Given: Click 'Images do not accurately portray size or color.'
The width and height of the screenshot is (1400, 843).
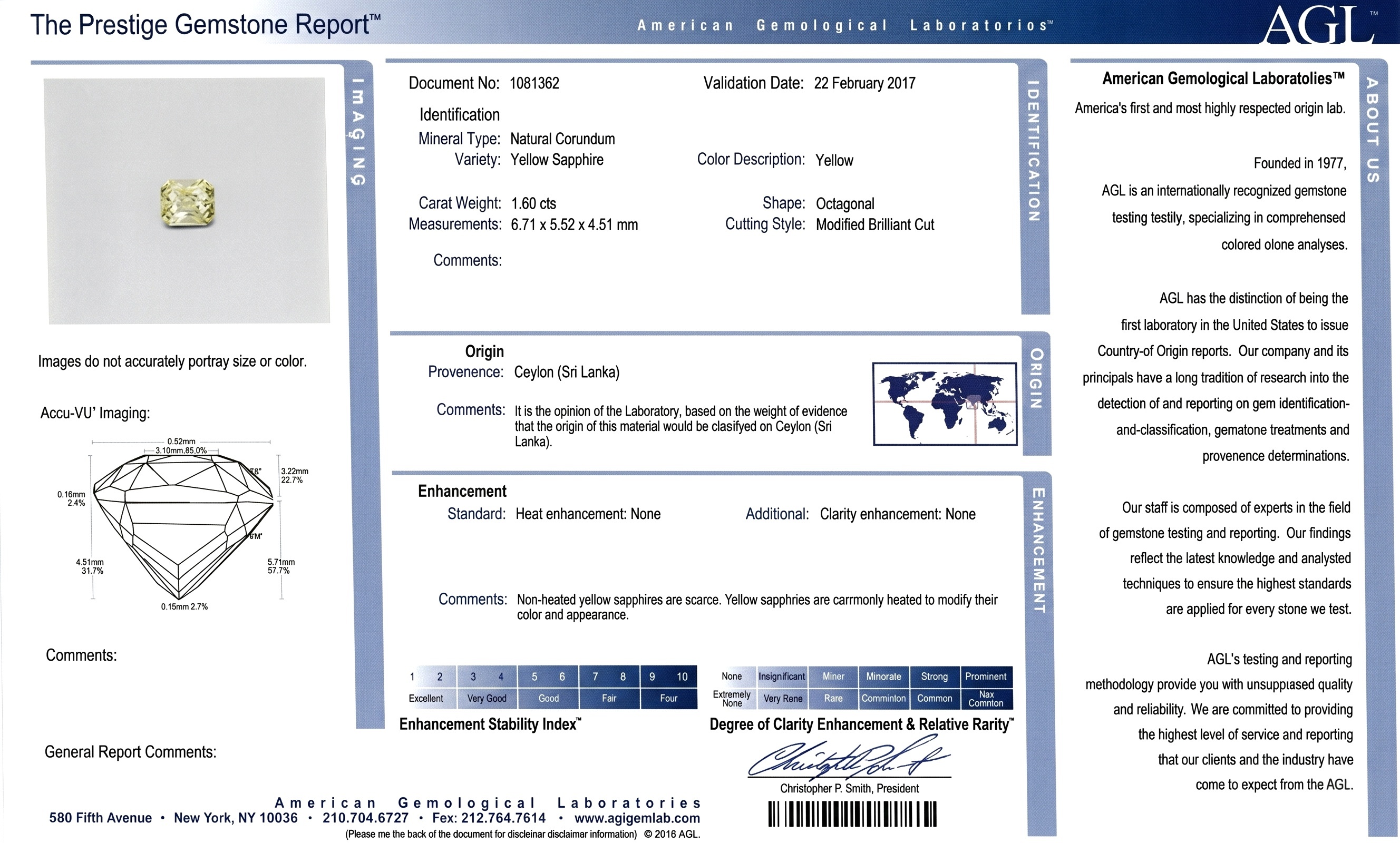Looking at the screenshot, I should click(x=172, y=361).
